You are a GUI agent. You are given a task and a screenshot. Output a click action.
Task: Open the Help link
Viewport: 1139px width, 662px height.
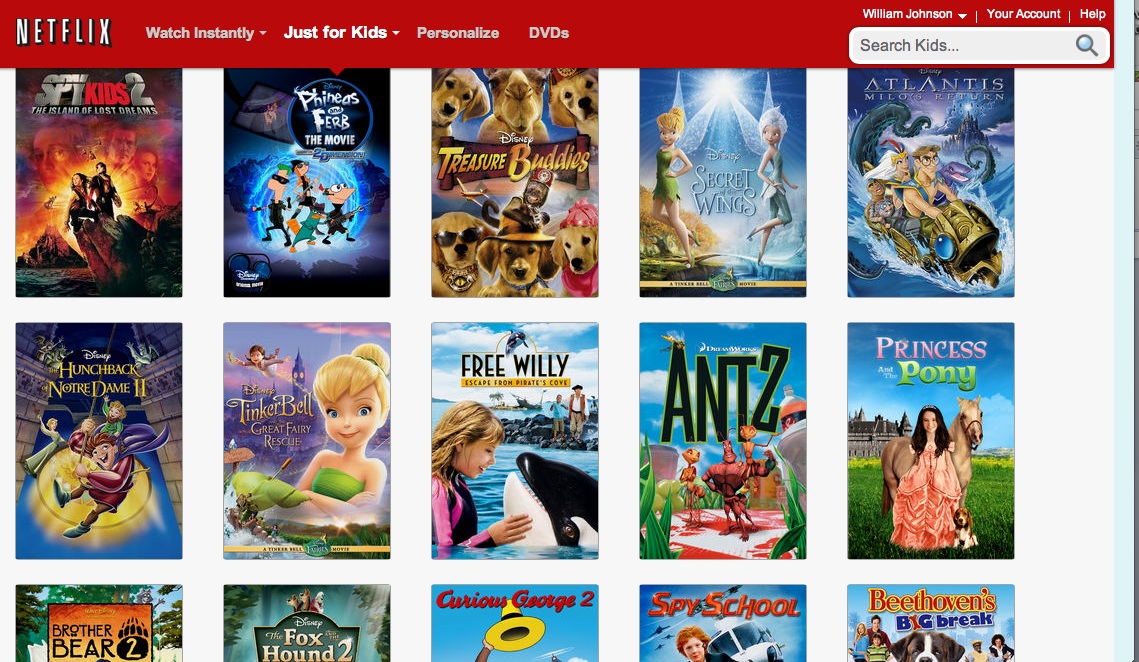1092,14
